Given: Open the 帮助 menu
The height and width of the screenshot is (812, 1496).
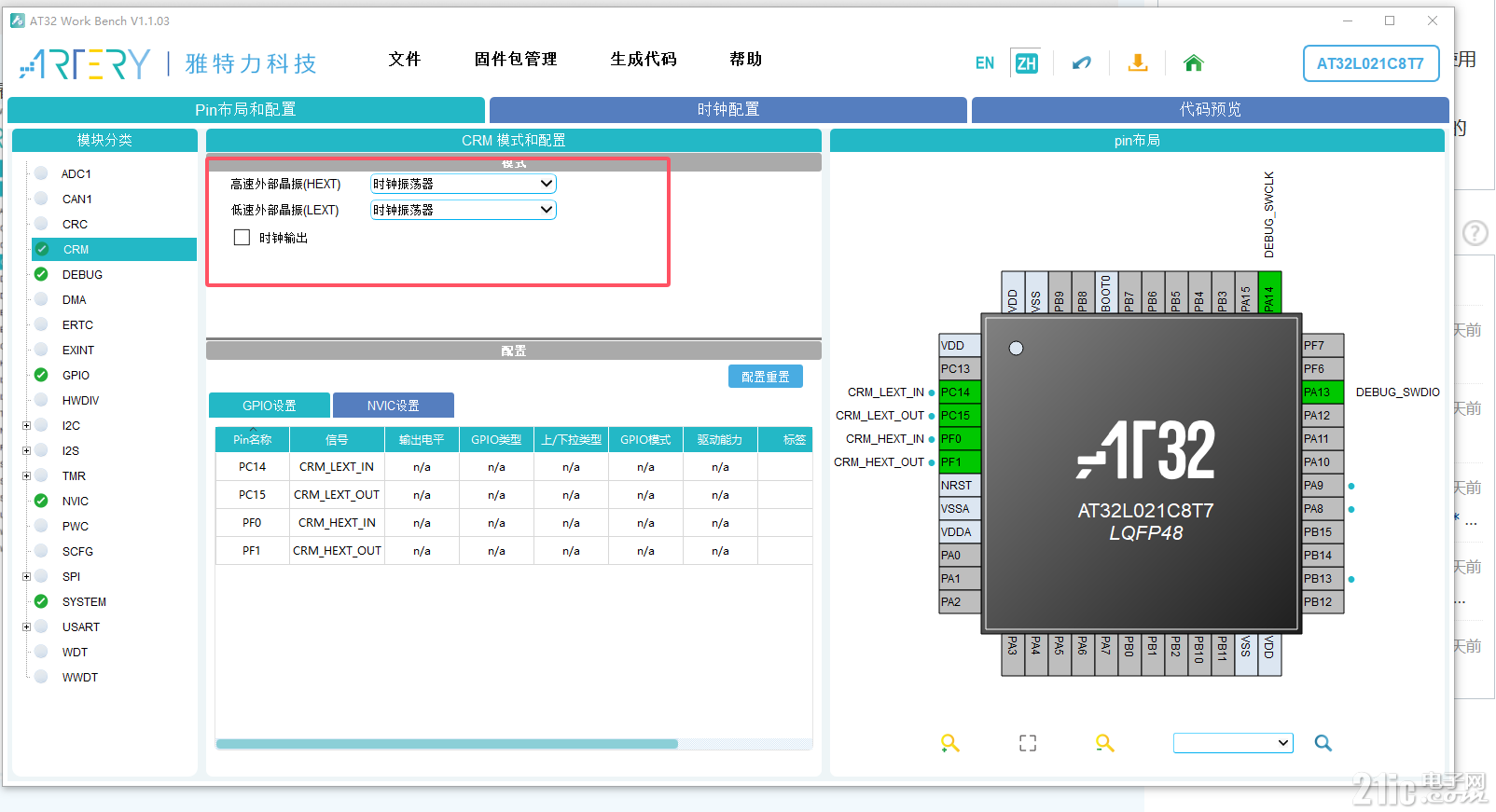Looking at the screenshot, I should tap(746, 60).
